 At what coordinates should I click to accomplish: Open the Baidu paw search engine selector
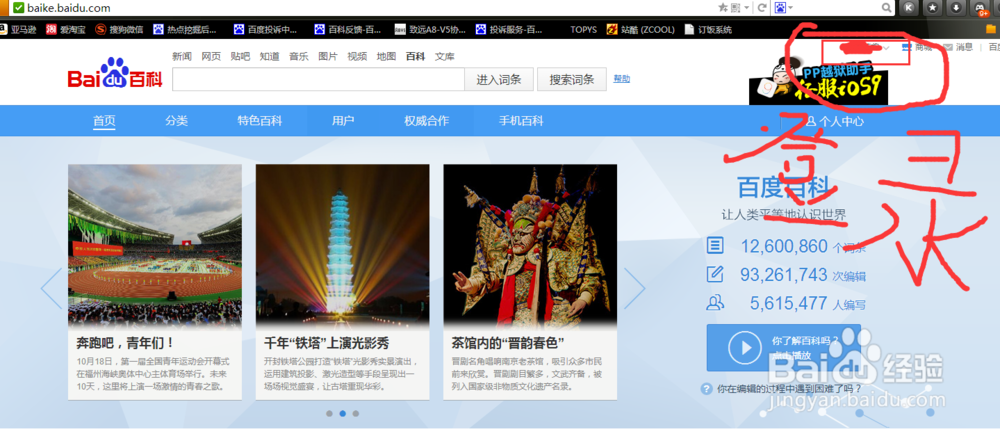click(x=783, y=8)
